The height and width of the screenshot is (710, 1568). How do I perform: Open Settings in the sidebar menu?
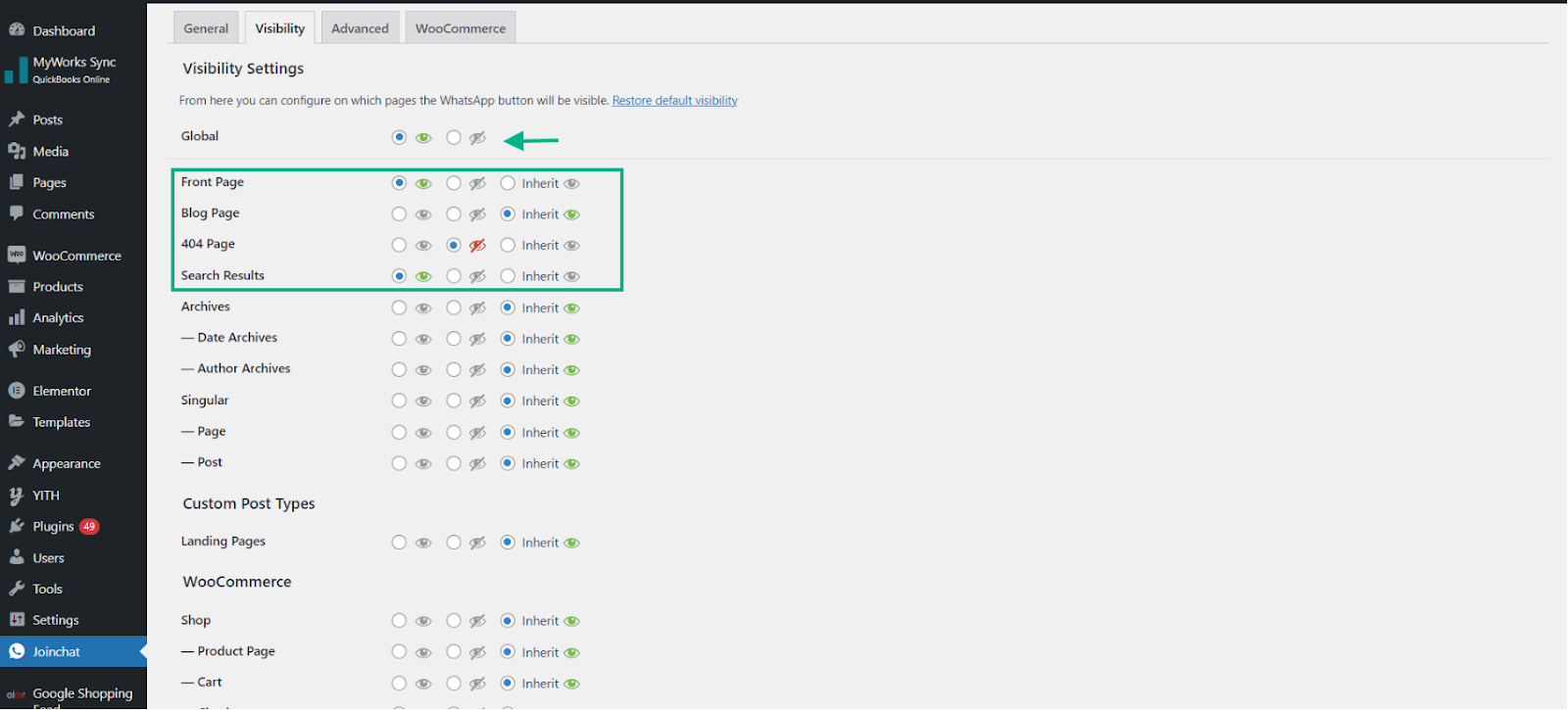[56, 620]
